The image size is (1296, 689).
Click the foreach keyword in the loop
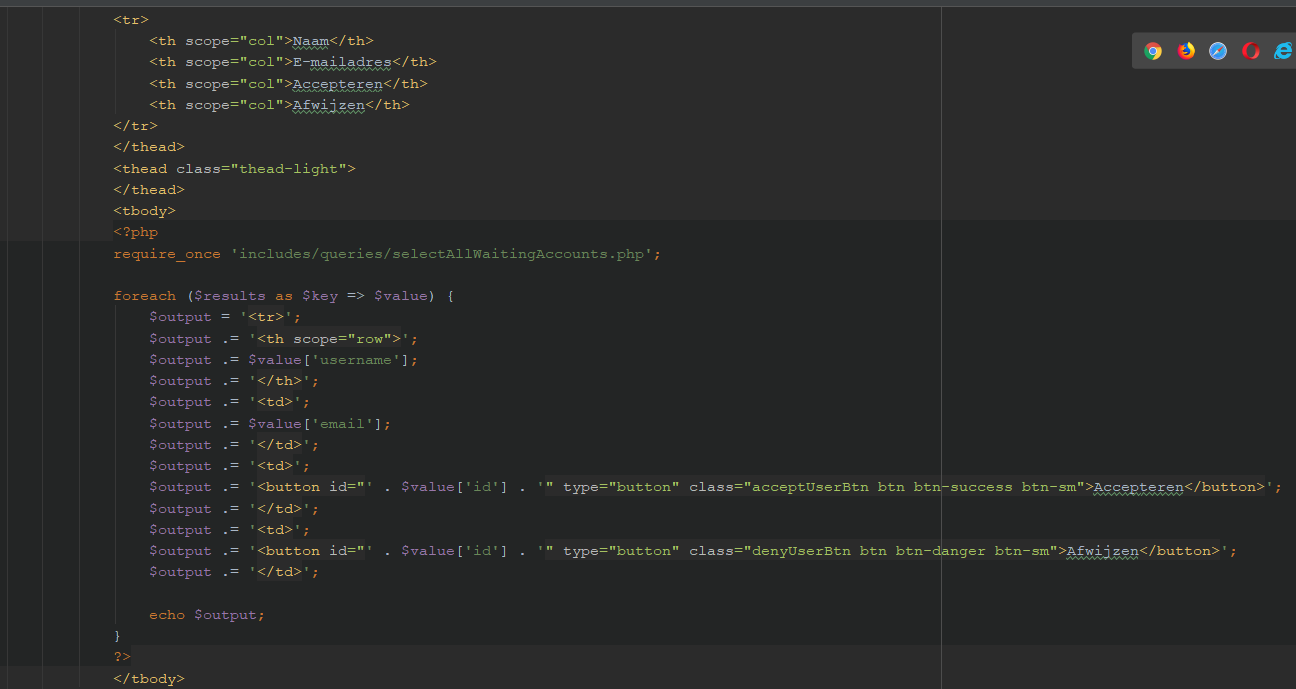(144, 296)
